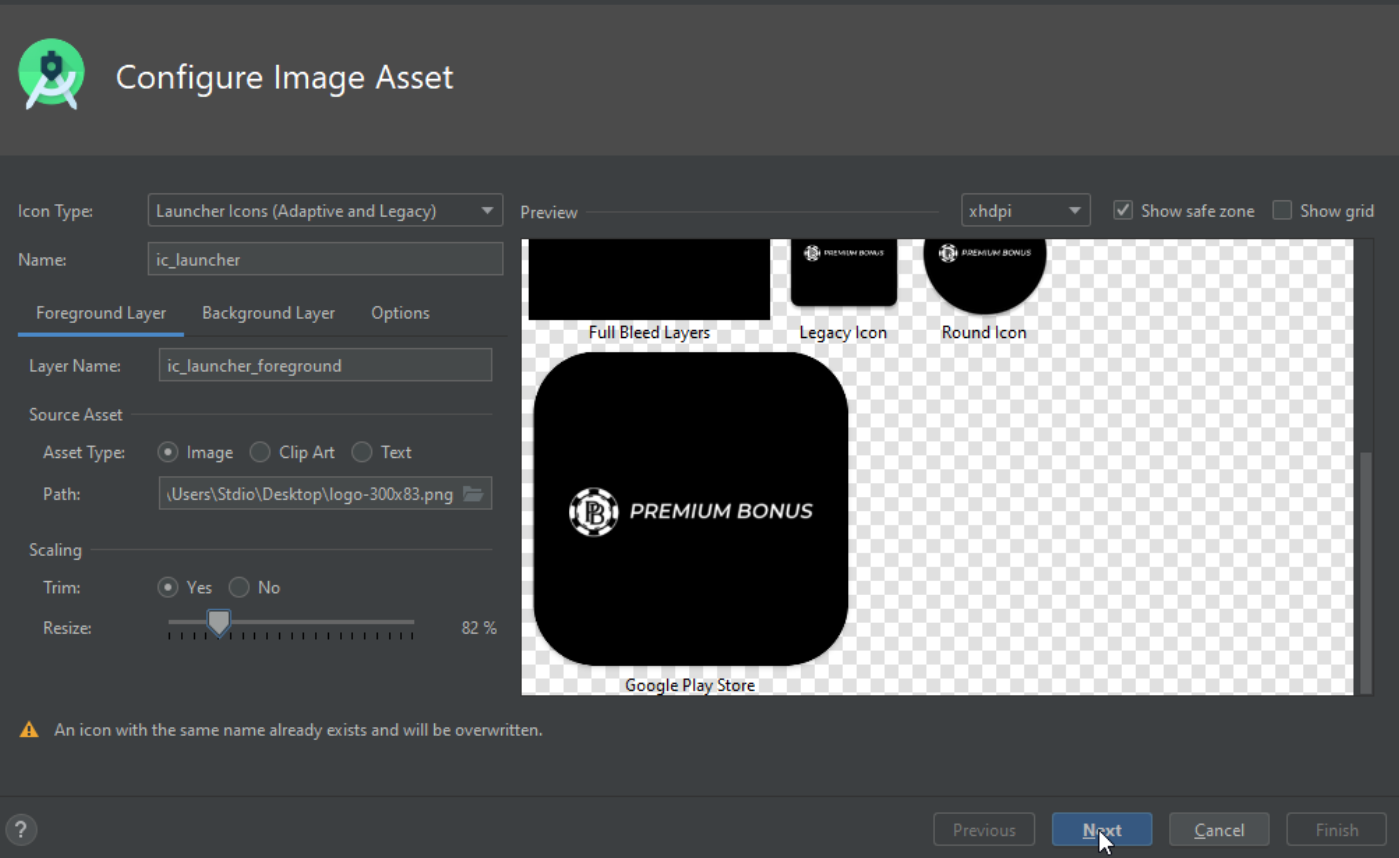Set Trim to Yes
This screenshot has height=858, width=1399.
[168, 587]
